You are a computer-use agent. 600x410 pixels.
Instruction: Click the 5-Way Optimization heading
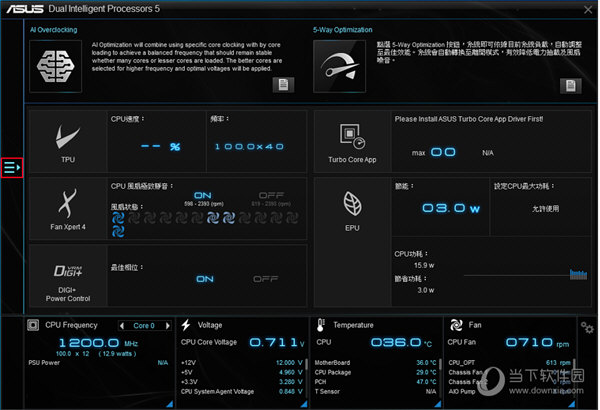(342, 30)
